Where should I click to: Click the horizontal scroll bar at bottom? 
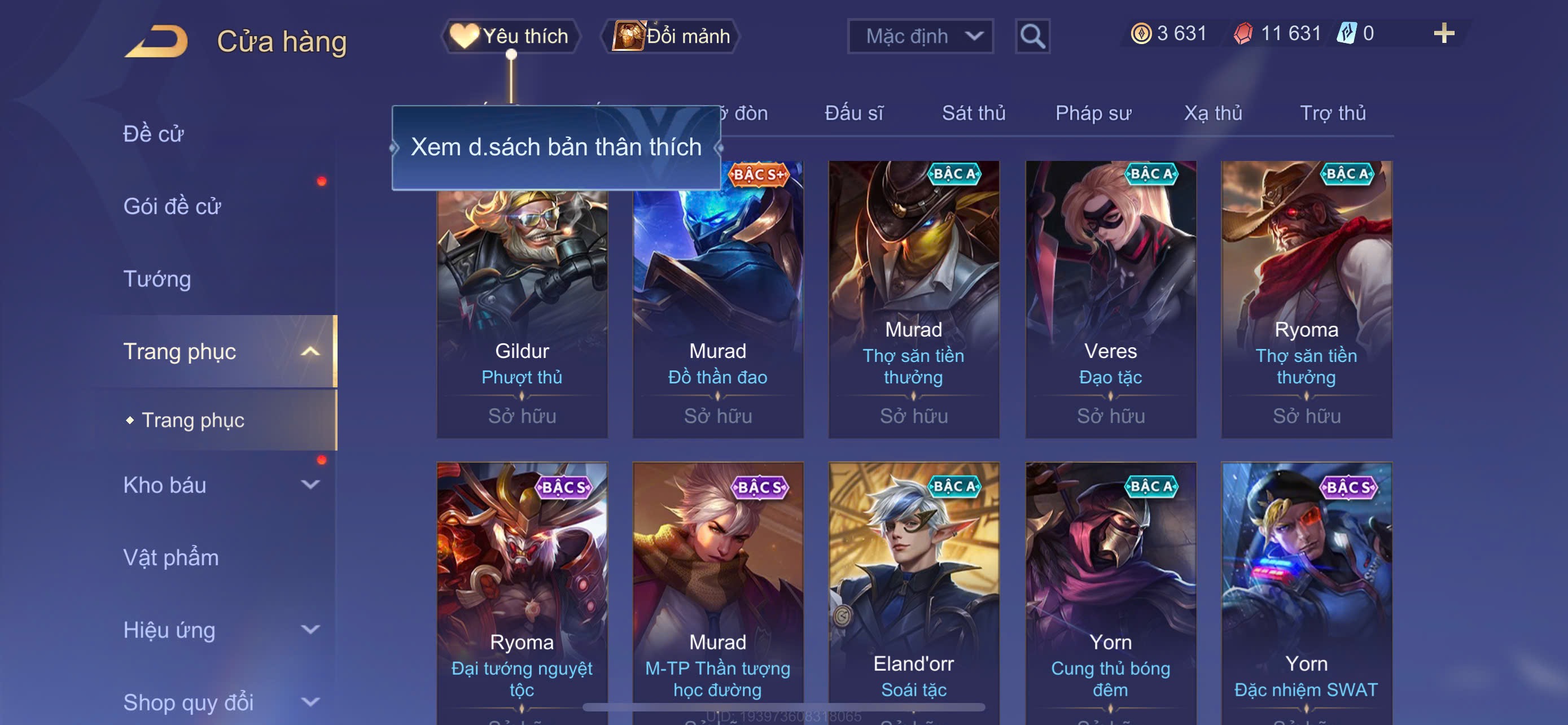(783, 707)
